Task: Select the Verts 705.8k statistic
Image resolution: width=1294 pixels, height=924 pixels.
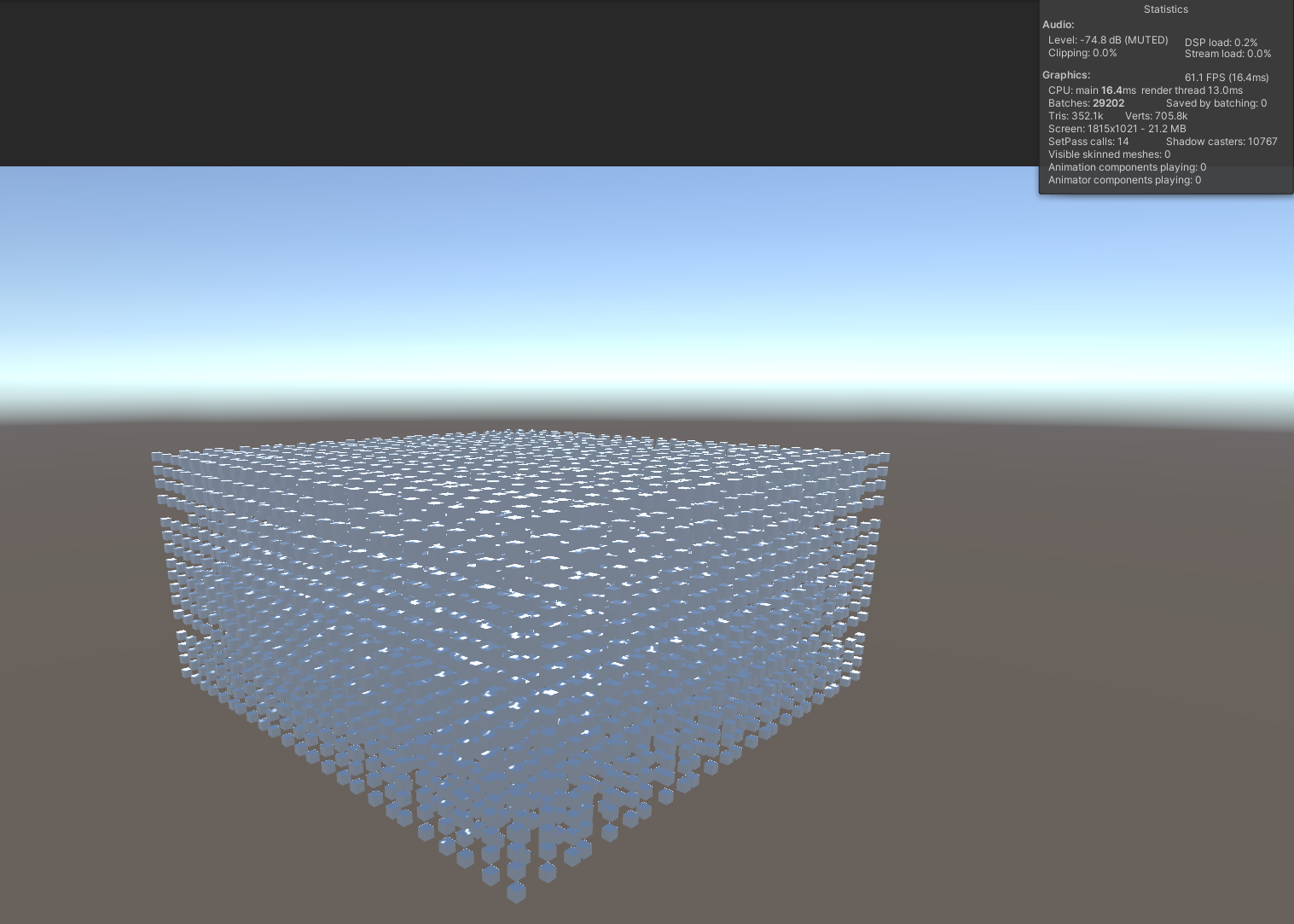Action: click(x=1156, y=116)
